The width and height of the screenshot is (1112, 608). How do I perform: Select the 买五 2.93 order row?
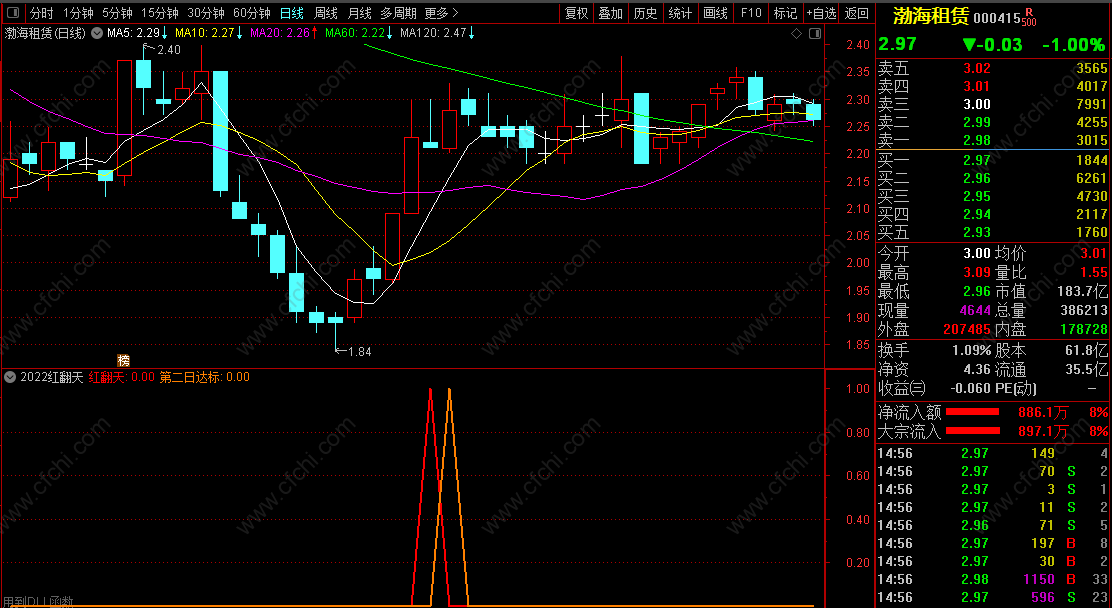tap(993, 232)
